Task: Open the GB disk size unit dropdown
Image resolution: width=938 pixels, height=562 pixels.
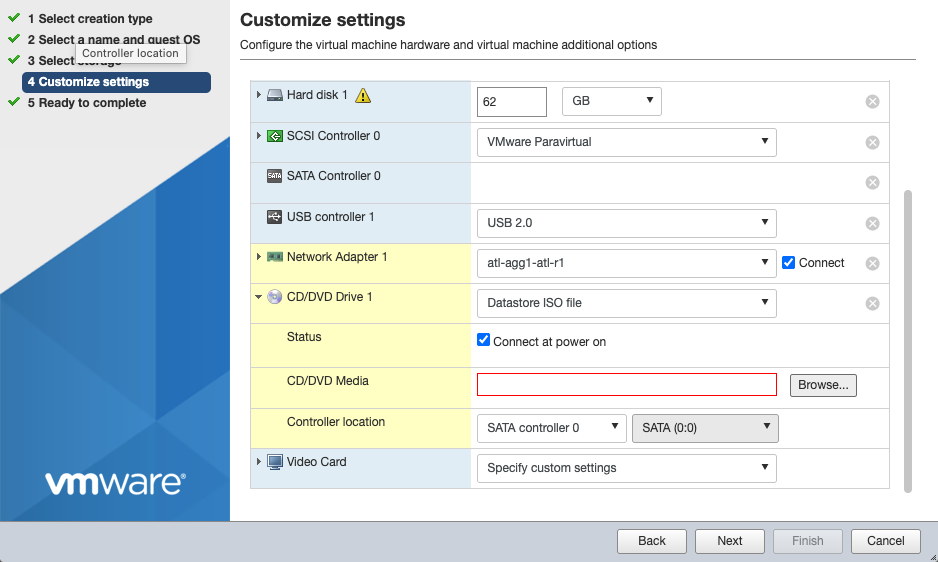Action: (611, 101)
